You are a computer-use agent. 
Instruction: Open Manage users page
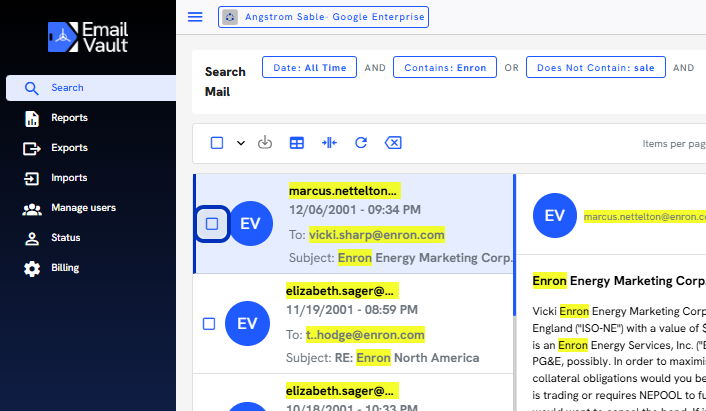pyautogui.click(x=83, y=208)
